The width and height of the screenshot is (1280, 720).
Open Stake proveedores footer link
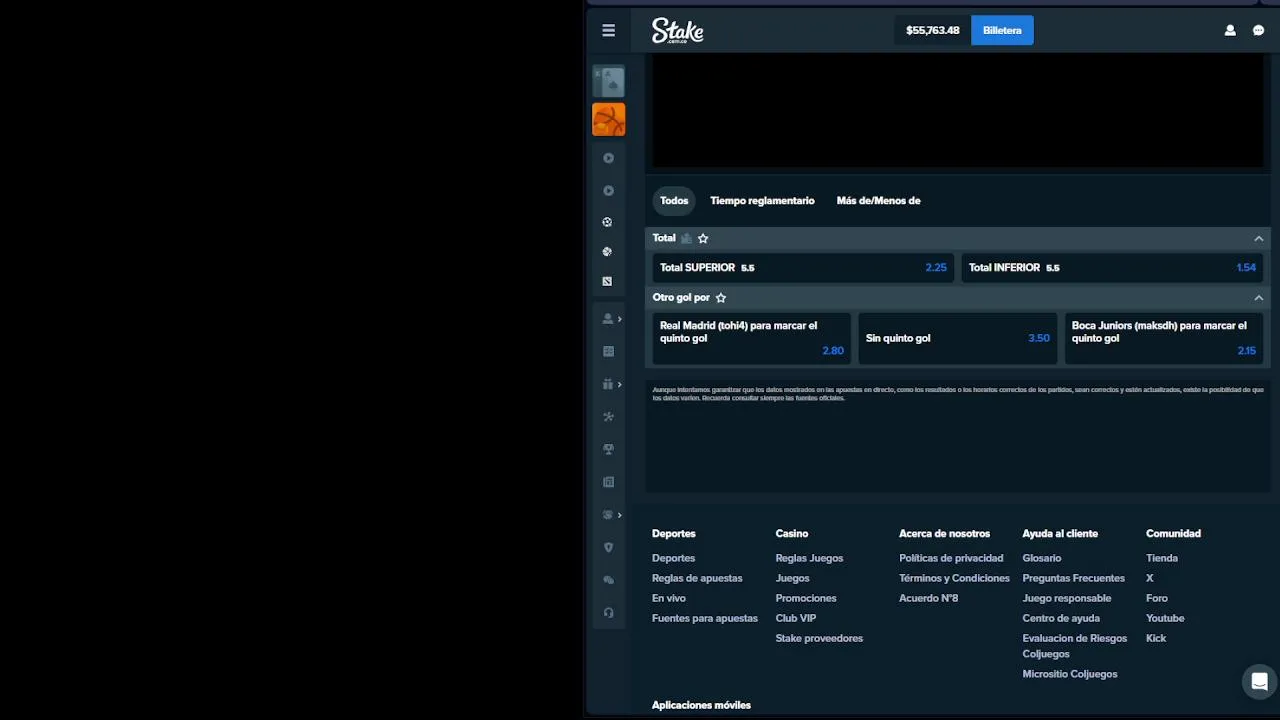point(819,638)
